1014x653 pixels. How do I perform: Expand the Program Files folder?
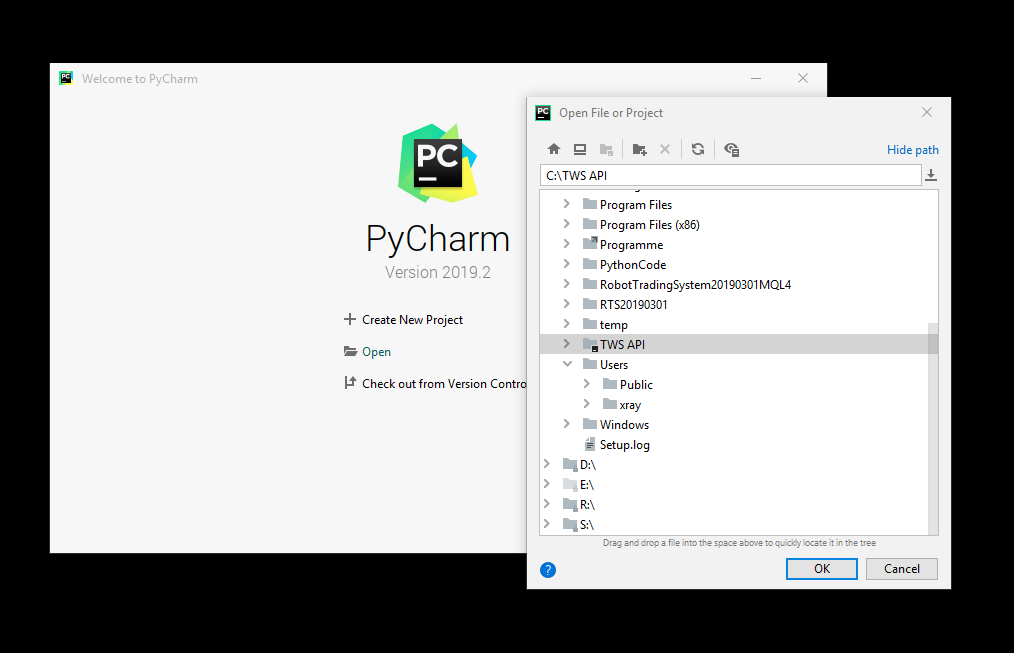pos(566,204)
